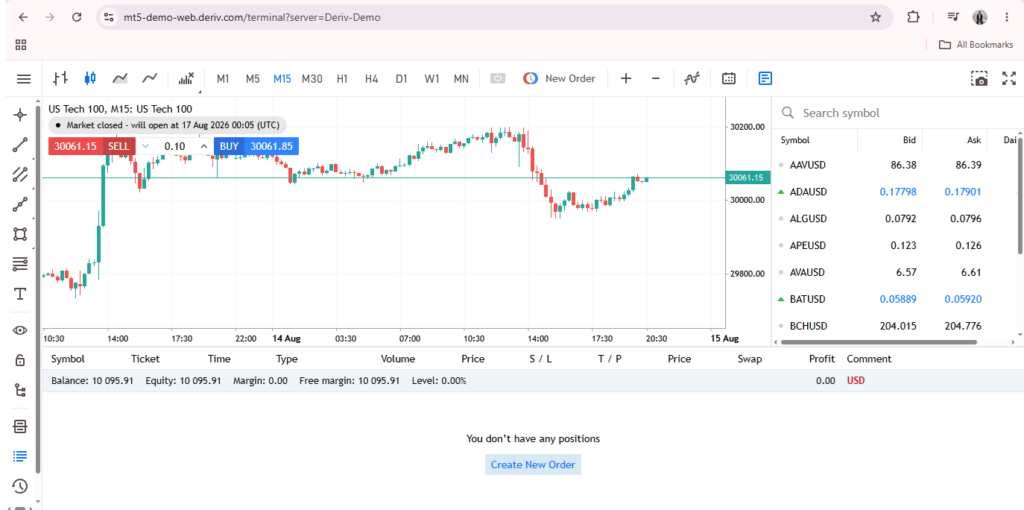Image resolution: width=1024 pixels, height=510 pixels.
Task: Select the H4 timeframe
Action: [x=372, y=78]
